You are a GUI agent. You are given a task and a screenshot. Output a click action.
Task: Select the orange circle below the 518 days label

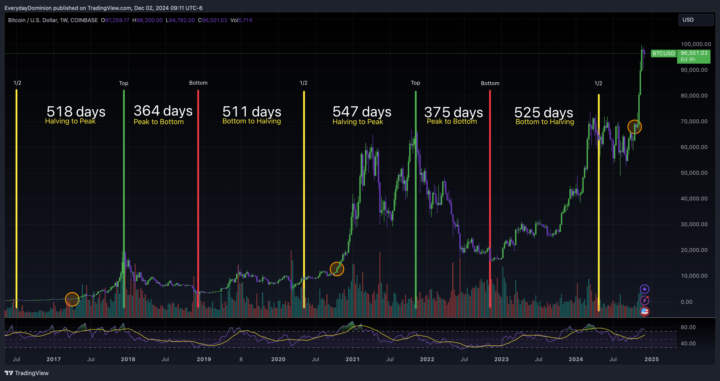tap(72, 299)
